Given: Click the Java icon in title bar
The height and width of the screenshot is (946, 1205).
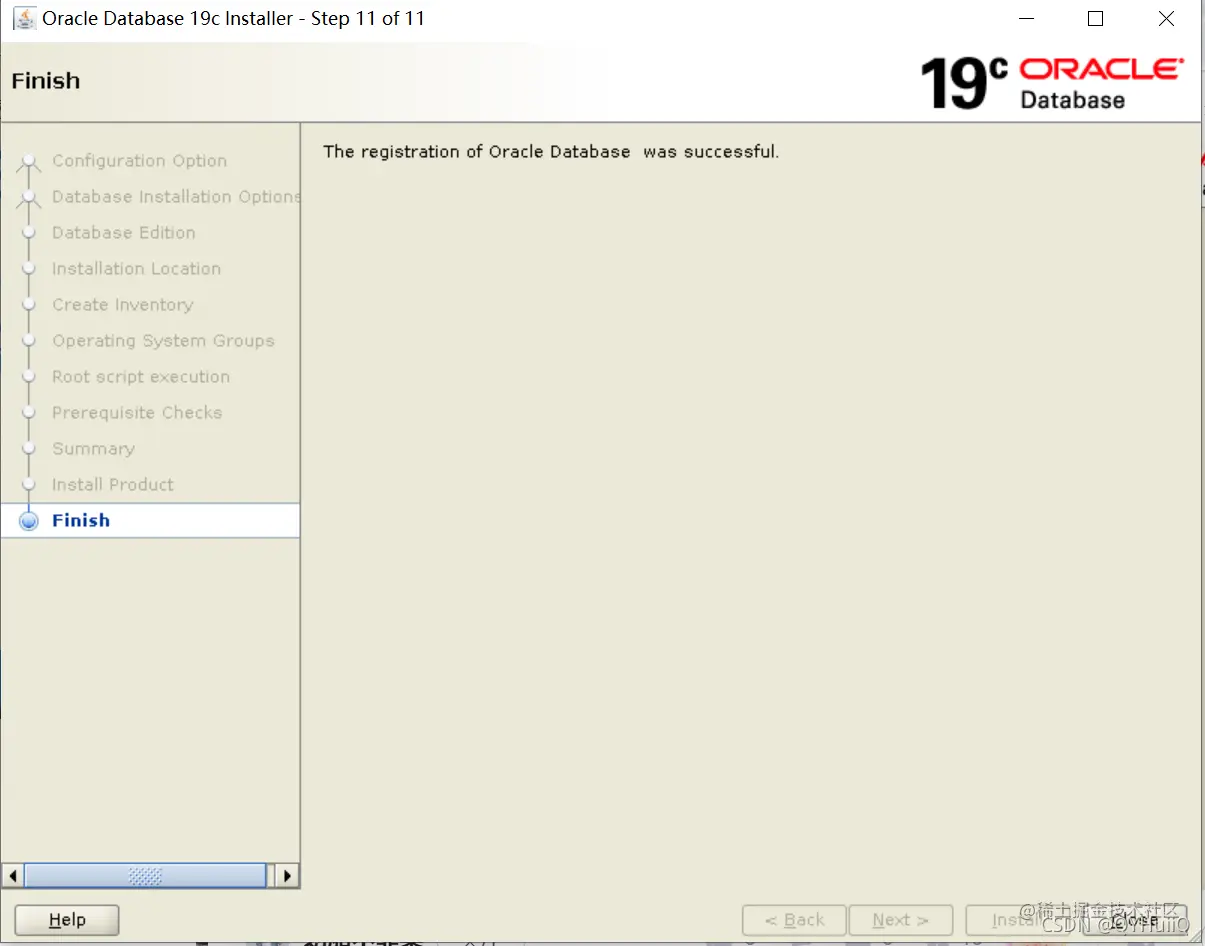Looking at the screenshot, I should [24, 18].
